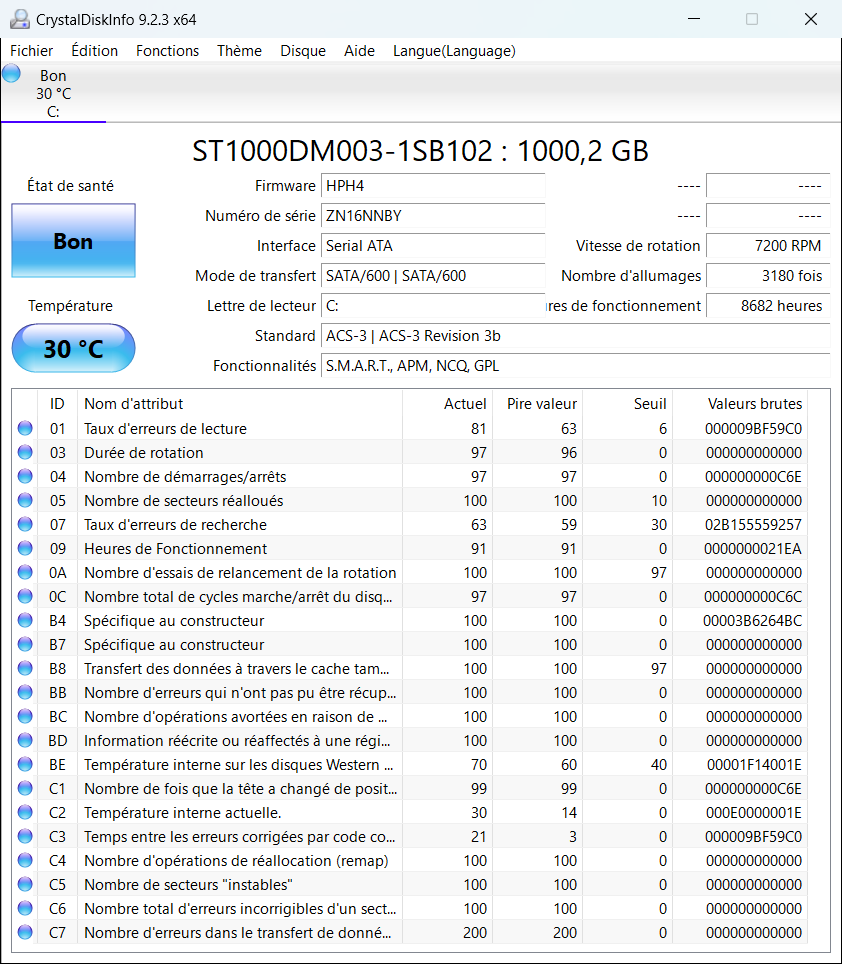Select the 'Durée de rotation' row name
This screenshot has width=842, height=964.
click(144, 452)
